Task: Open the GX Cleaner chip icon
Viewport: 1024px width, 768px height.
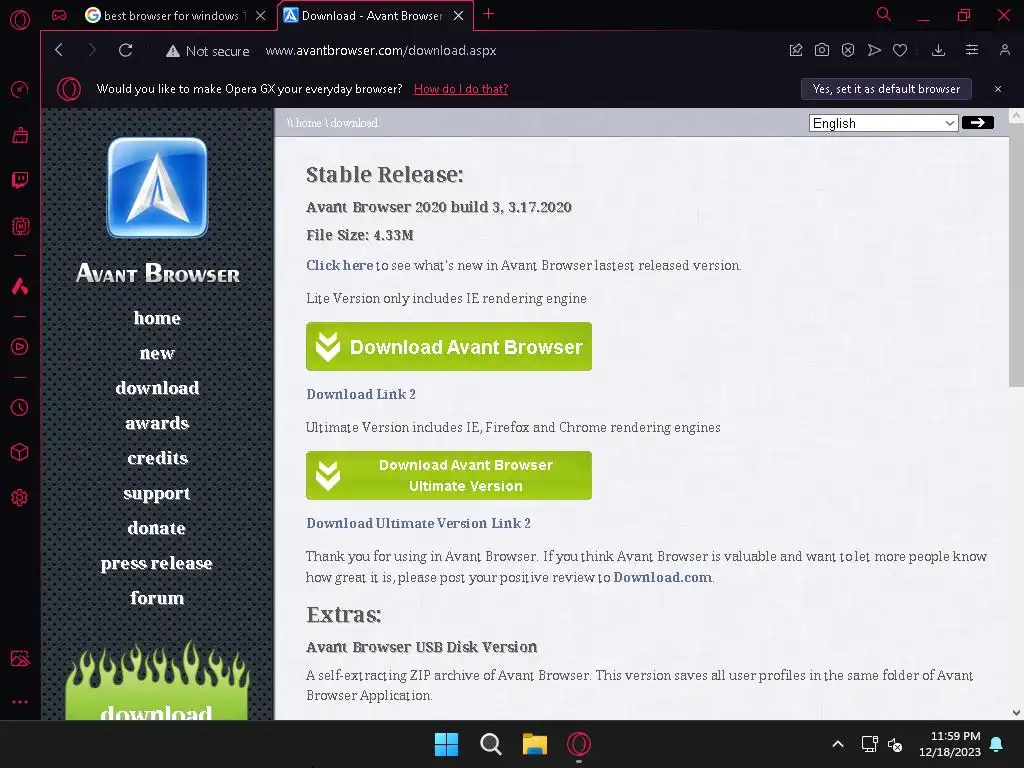Action: (20, 226)
